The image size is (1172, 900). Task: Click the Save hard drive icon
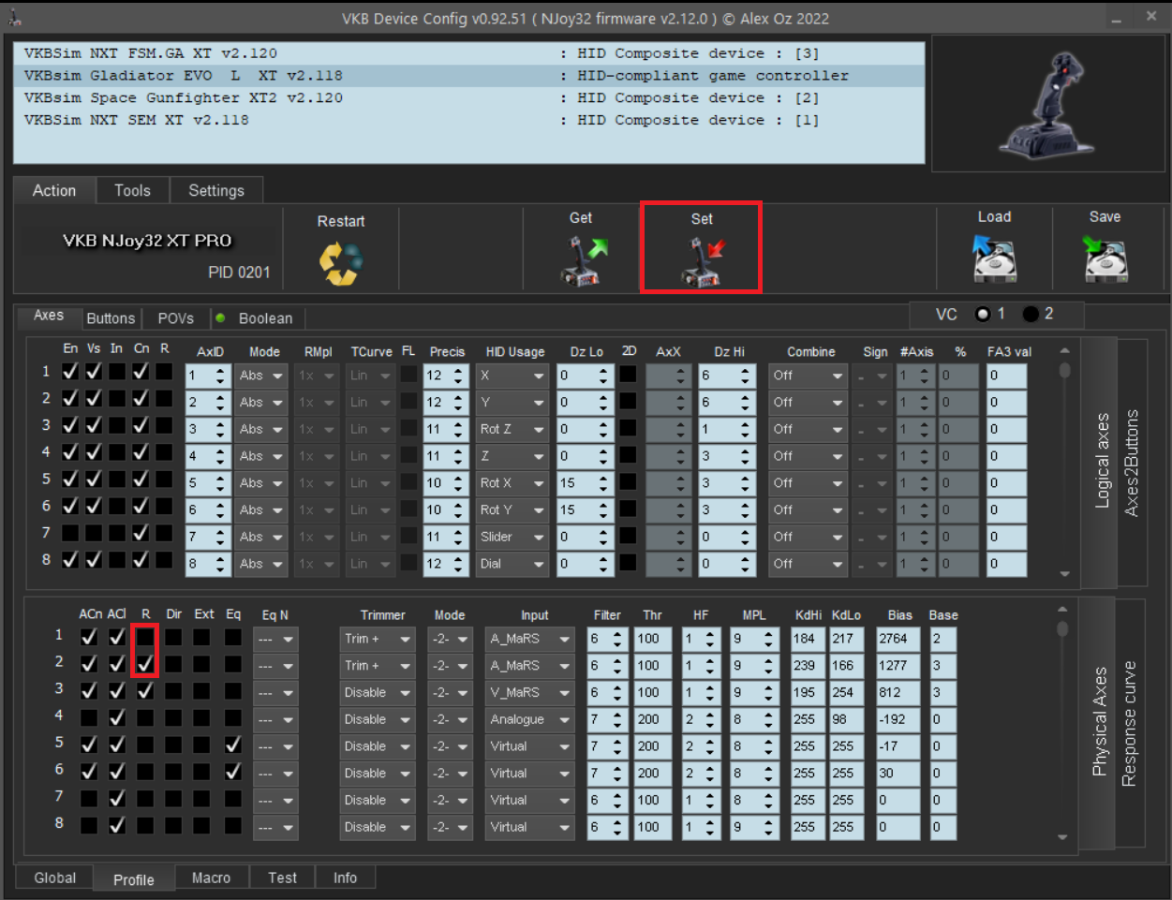coord(1105,259)
